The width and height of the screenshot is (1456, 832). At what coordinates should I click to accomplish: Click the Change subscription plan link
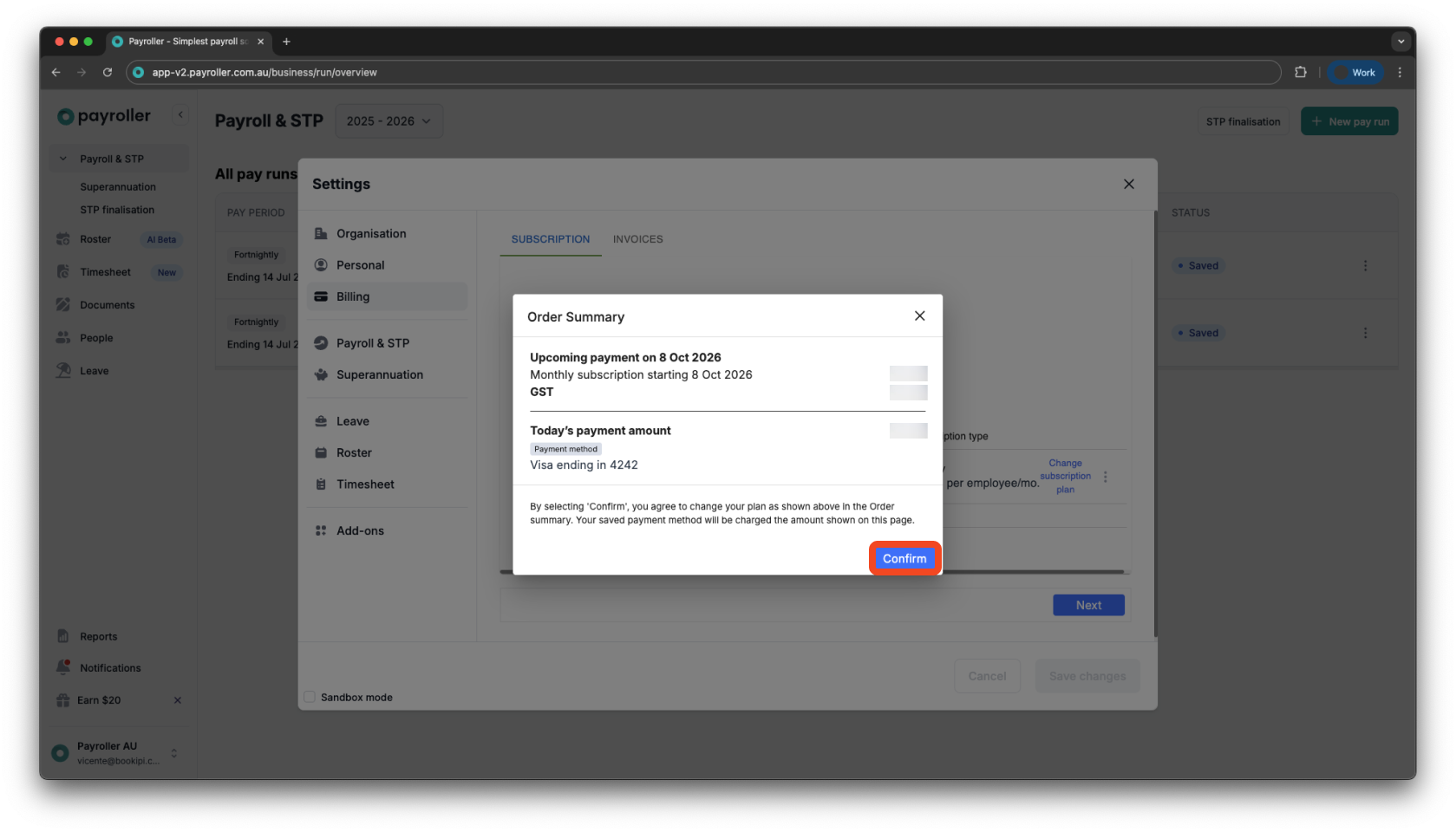(x=1065, y=476)
